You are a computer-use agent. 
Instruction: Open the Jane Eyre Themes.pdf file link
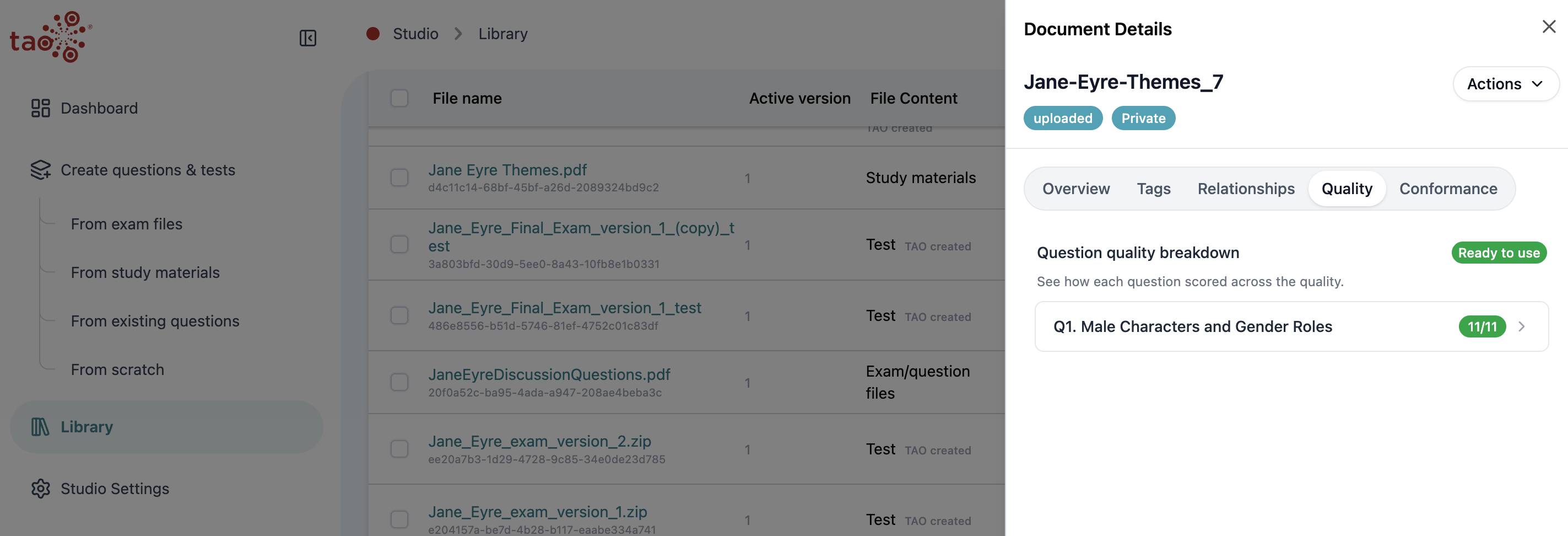(507, 170)
